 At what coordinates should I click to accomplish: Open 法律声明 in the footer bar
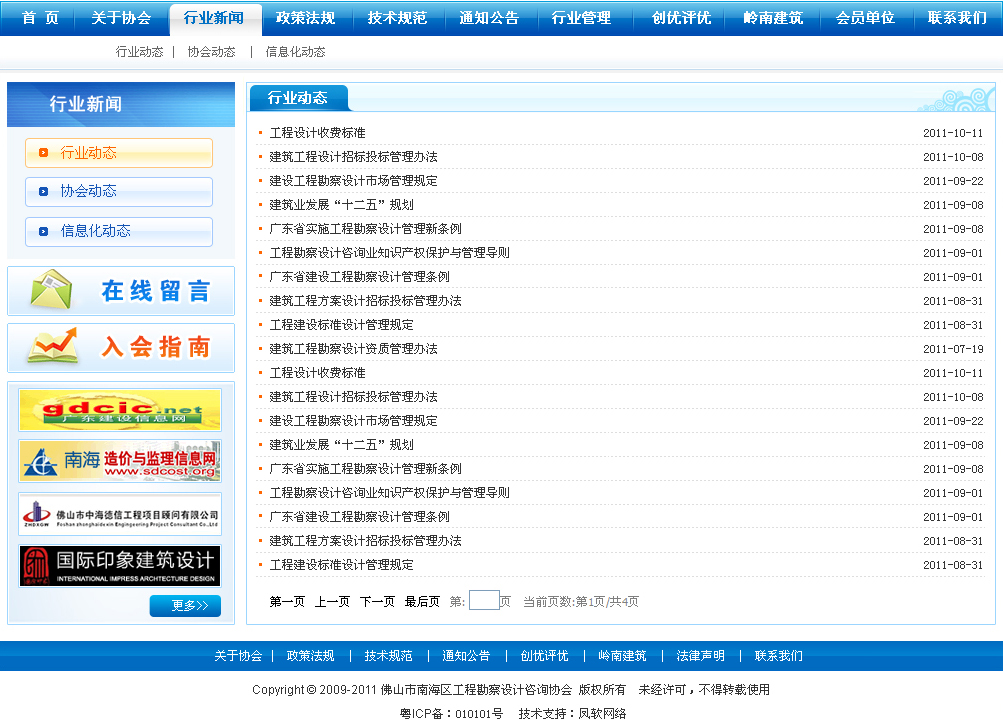tap(700, 656)
